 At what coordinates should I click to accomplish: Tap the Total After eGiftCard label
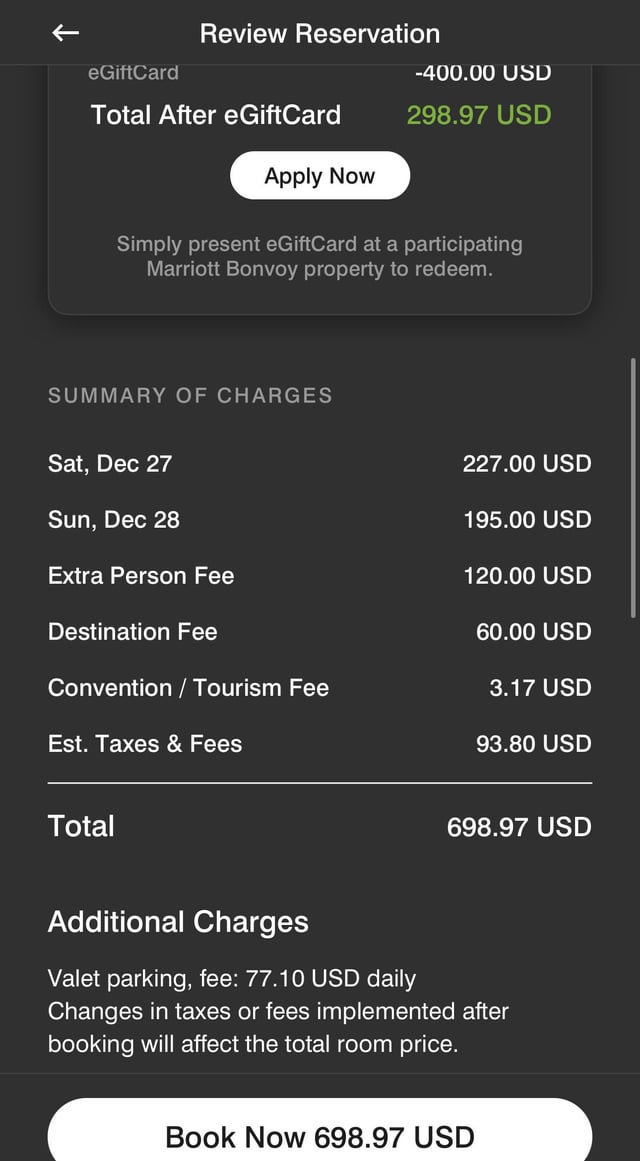[x=216, y=115]
